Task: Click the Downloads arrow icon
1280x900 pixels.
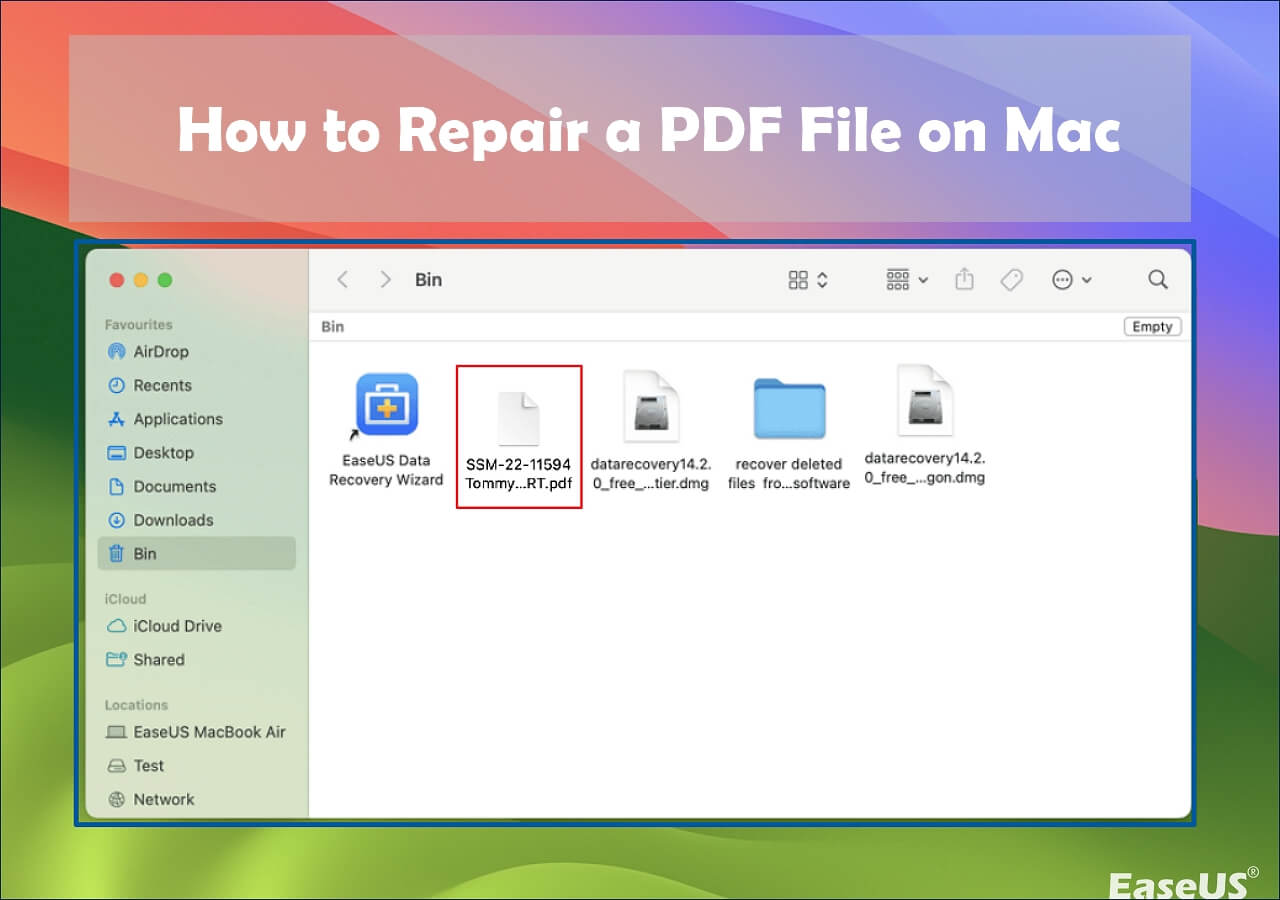Action: tap(116, 520)
